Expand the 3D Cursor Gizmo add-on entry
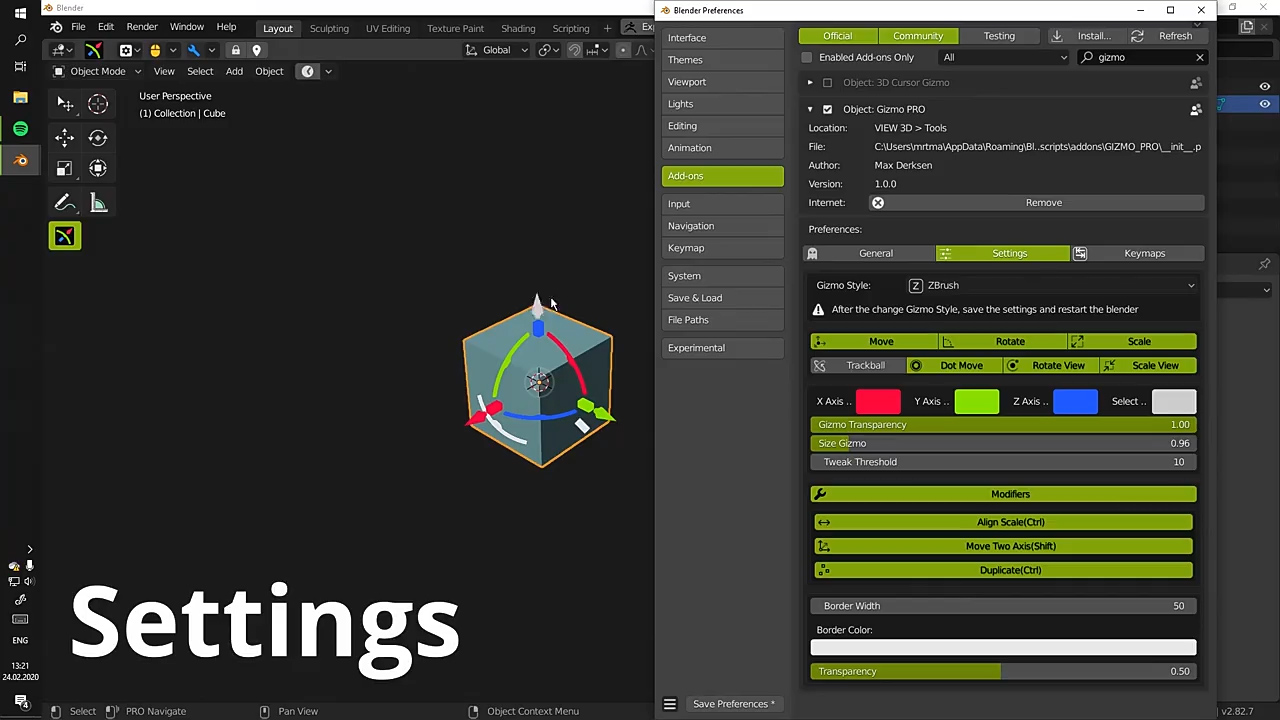Viewport: 1280px width, 720px height. click(x=810, y=83)
